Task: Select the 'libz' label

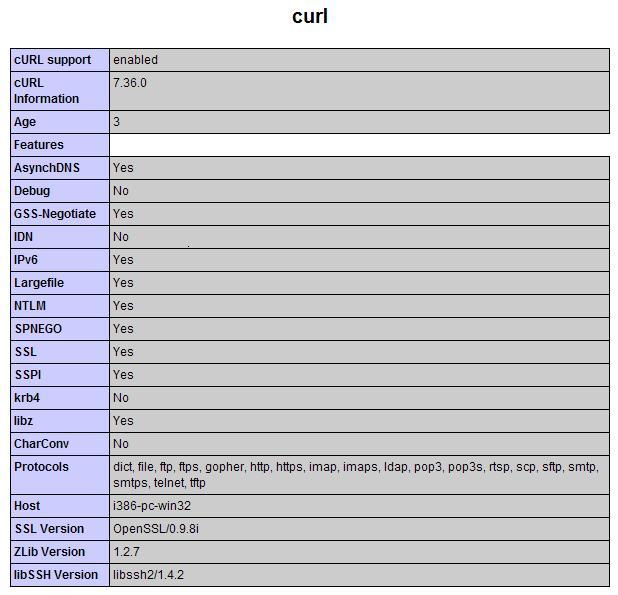Action: click(23, 421)
